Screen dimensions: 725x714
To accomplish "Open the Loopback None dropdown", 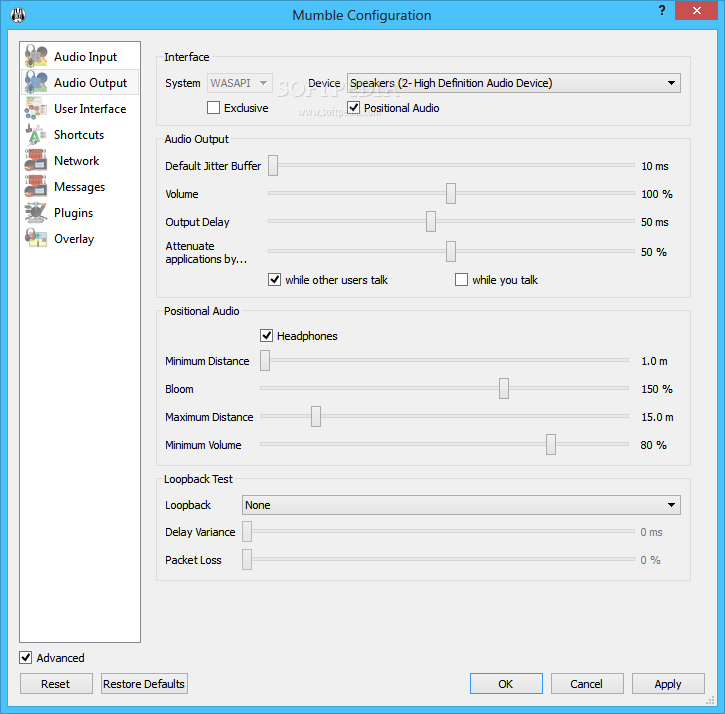I will coord(461,505).
